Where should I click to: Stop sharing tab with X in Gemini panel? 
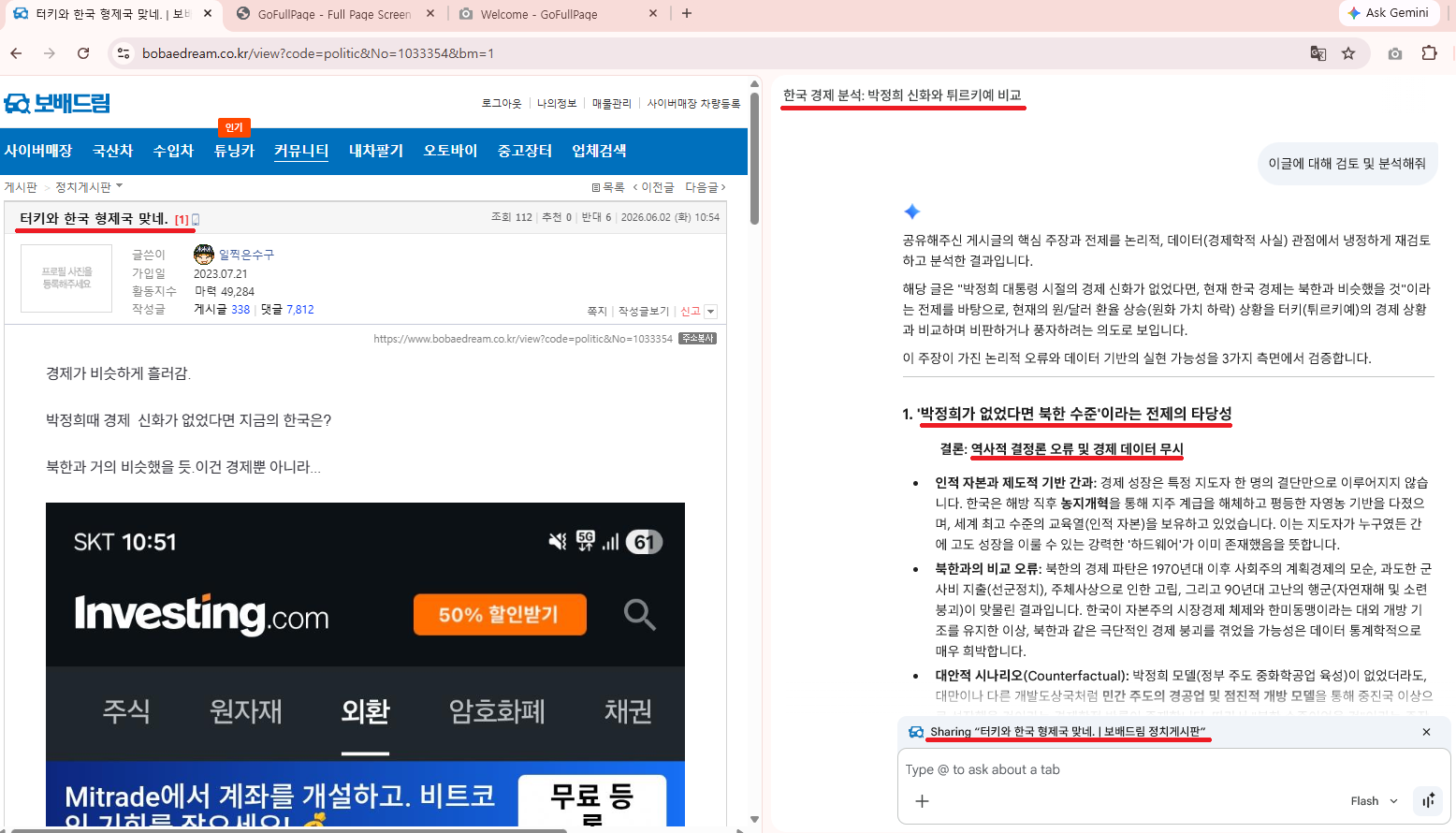tap(1426, 732)
